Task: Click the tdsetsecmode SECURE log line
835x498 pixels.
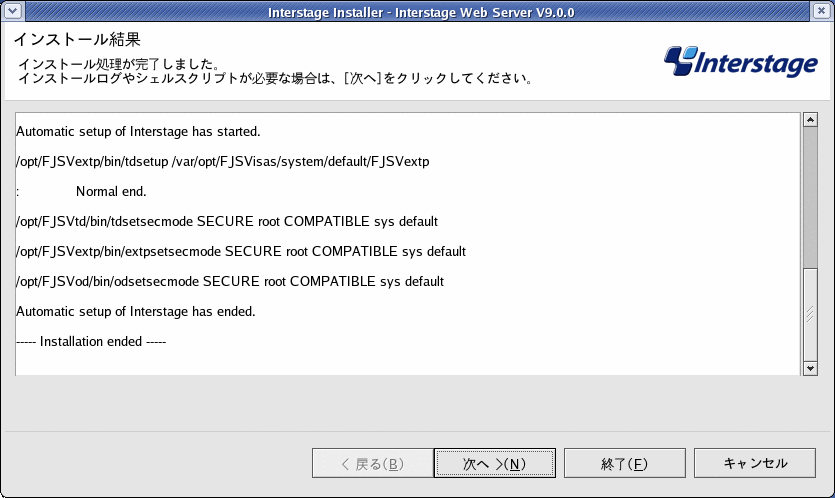Action: [x=227, y=222]
